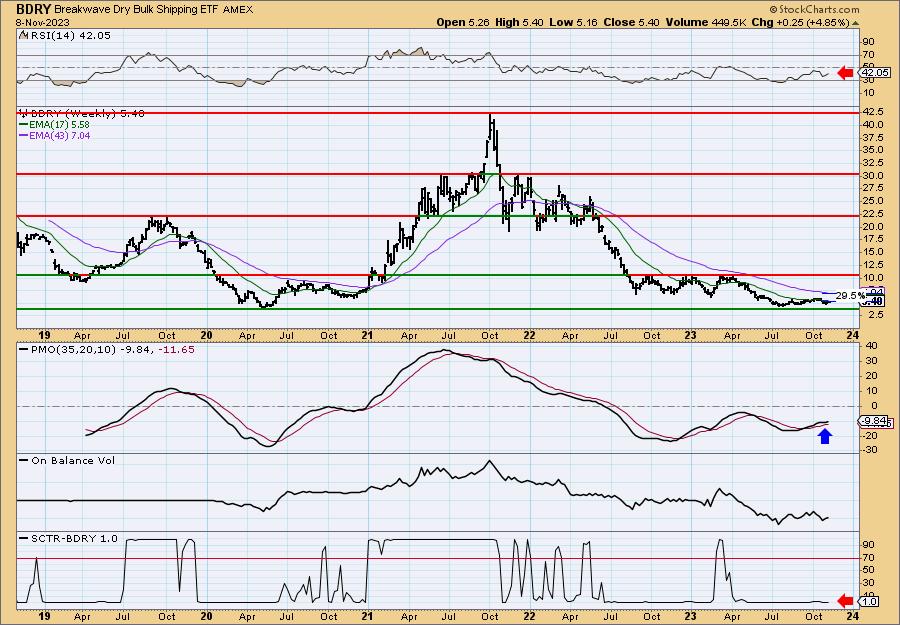
Task: Click the On Balance Vol label
Action: [72, 460]
